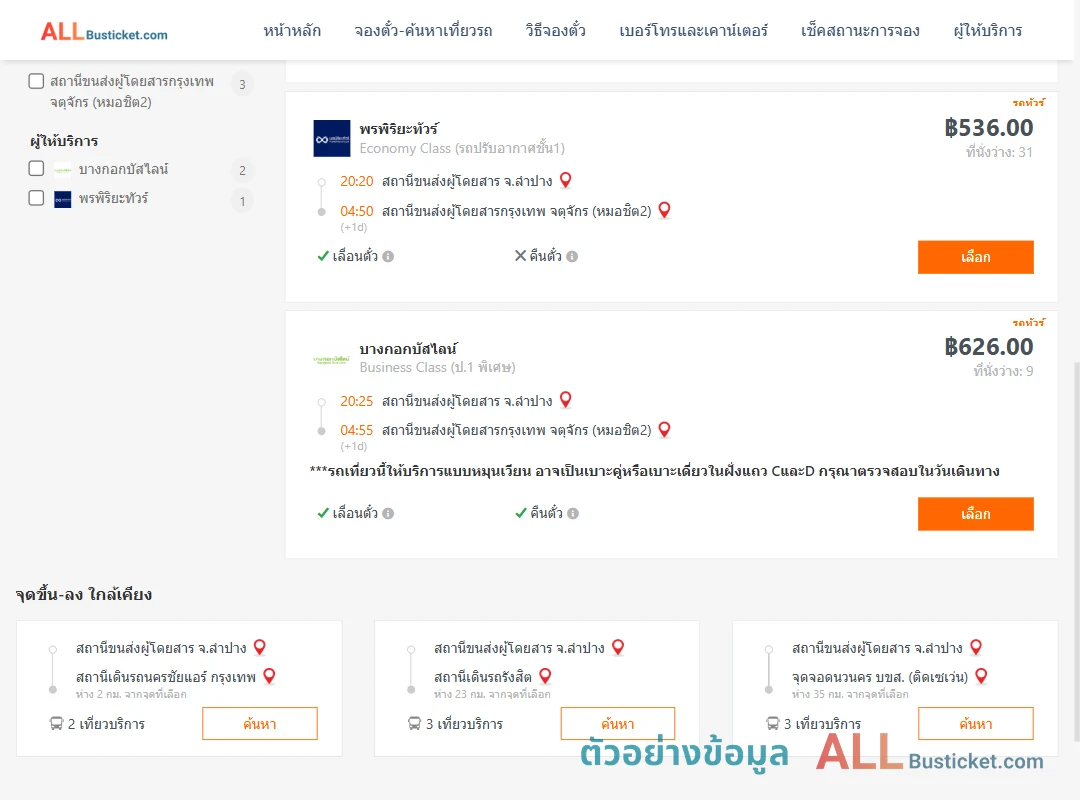1080x800 pixels.
Task: Click ค้นหา for นครชัยแอร์ กรุงเทพ route
Action: pyautogui.click(x=260, y=724)
